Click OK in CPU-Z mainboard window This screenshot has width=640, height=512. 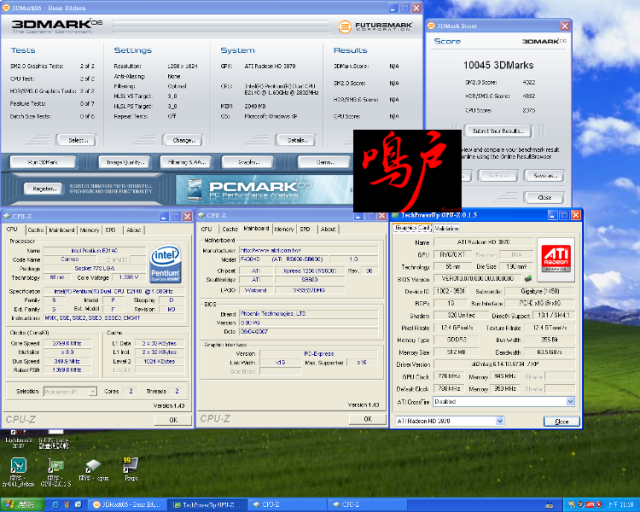pos(367,419)
